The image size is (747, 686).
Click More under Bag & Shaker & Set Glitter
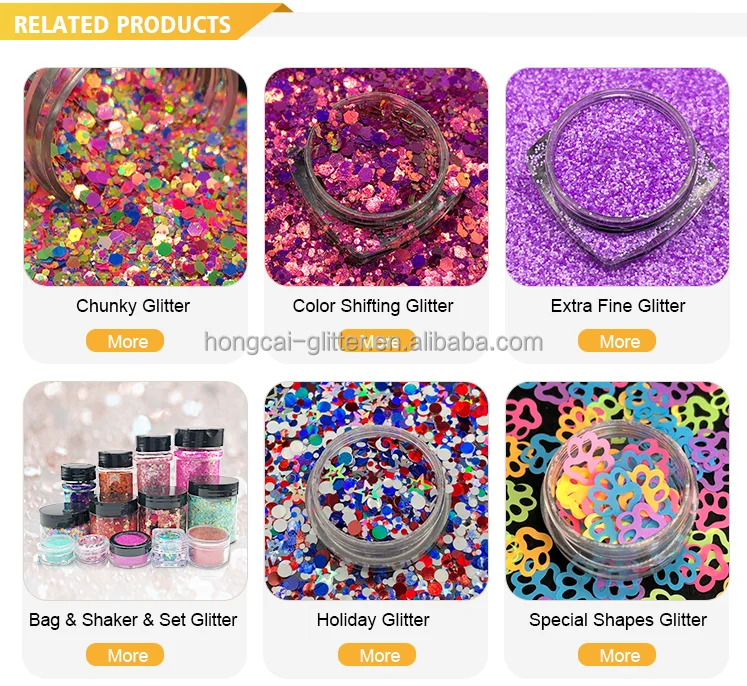point(125,655)
